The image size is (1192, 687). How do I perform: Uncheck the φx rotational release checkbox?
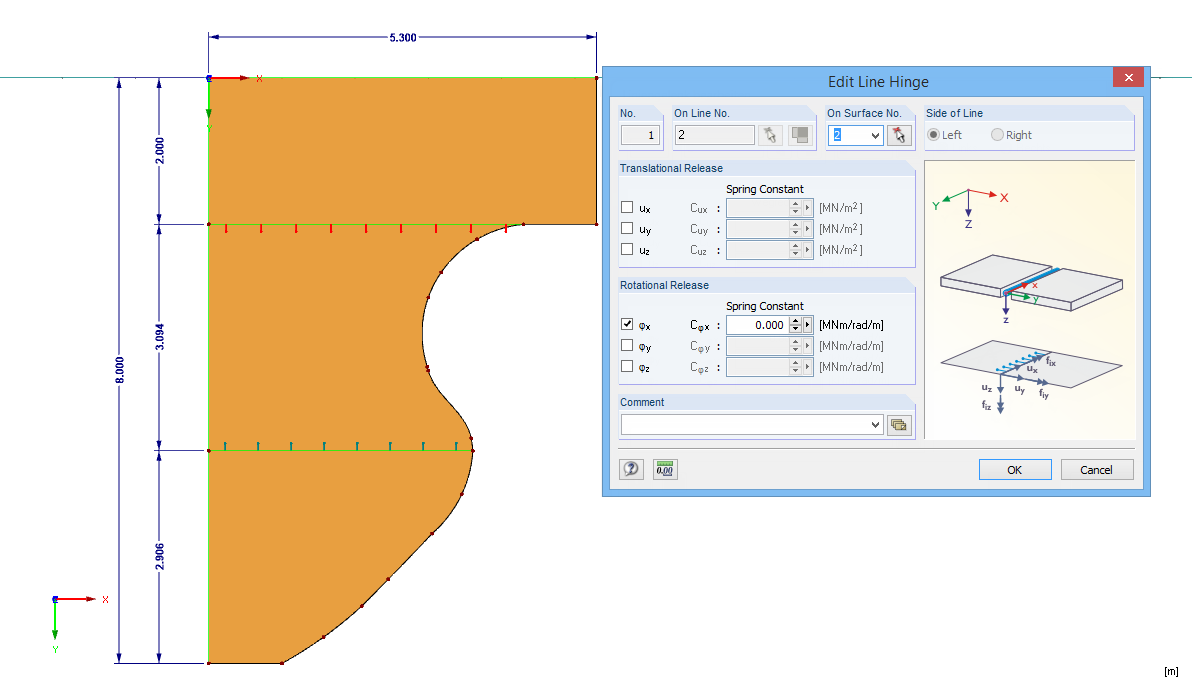(x=627, y=325)
